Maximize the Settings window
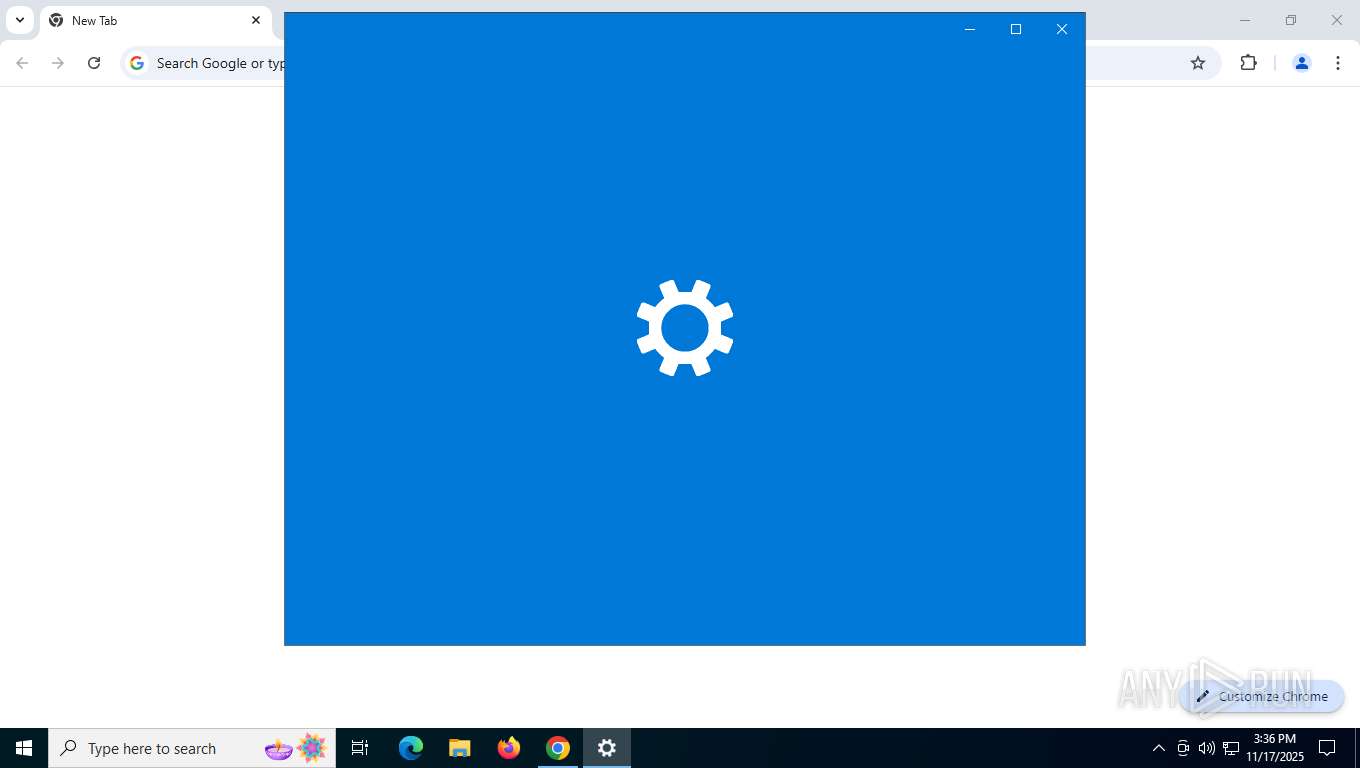This screenshot has width=1360, height=768. tap(1016, 29)
